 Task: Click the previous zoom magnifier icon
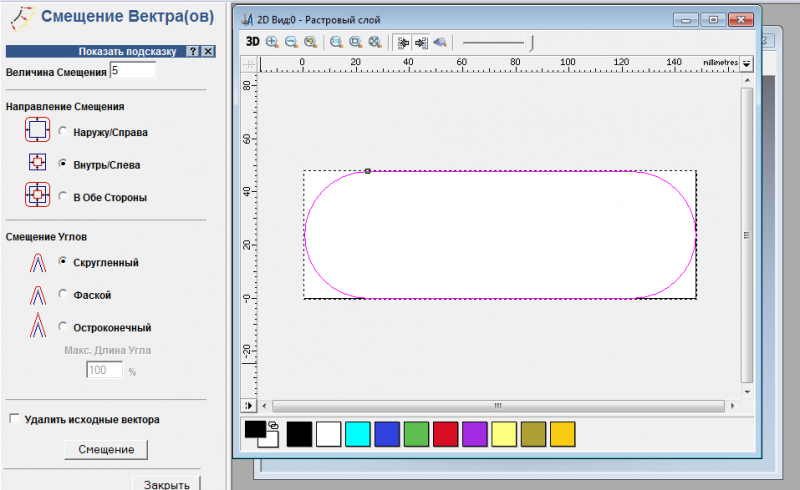(311, 42)
